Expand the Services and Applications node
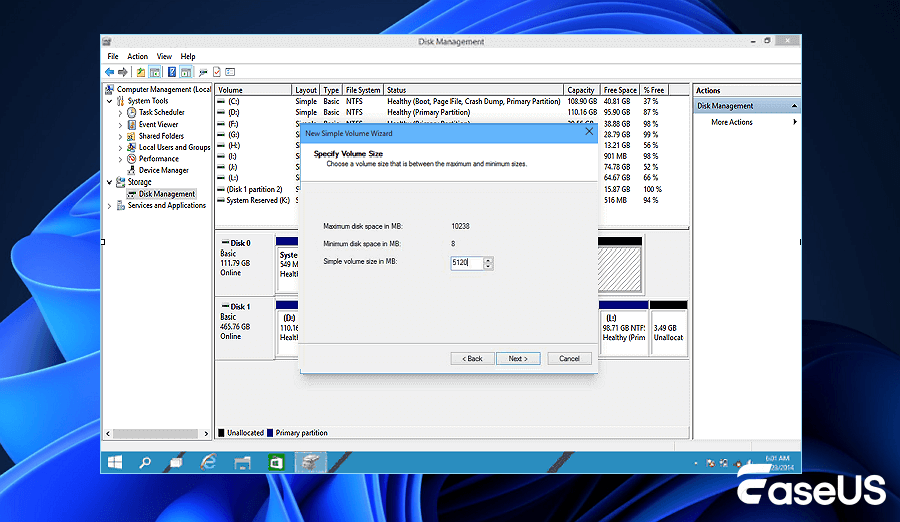Viewport: 900px width, 522px height. point(110,206)
